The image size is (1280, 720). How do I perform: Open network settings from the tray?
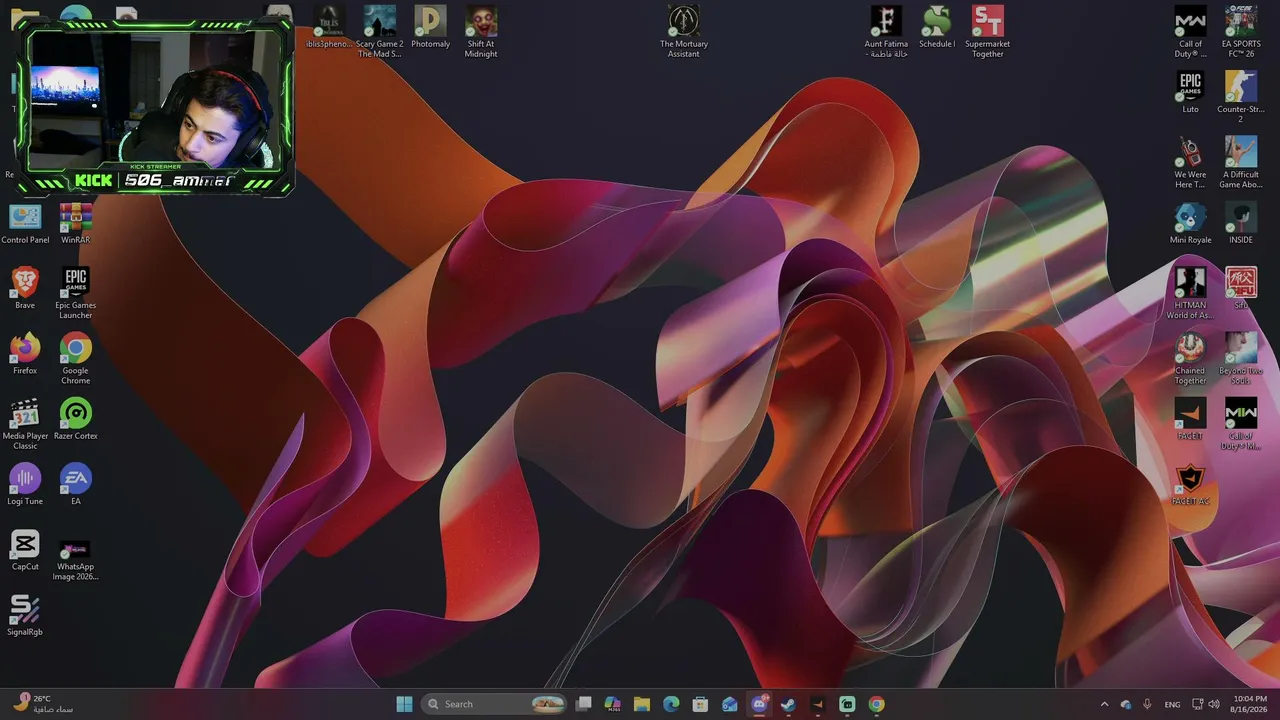1199,704
